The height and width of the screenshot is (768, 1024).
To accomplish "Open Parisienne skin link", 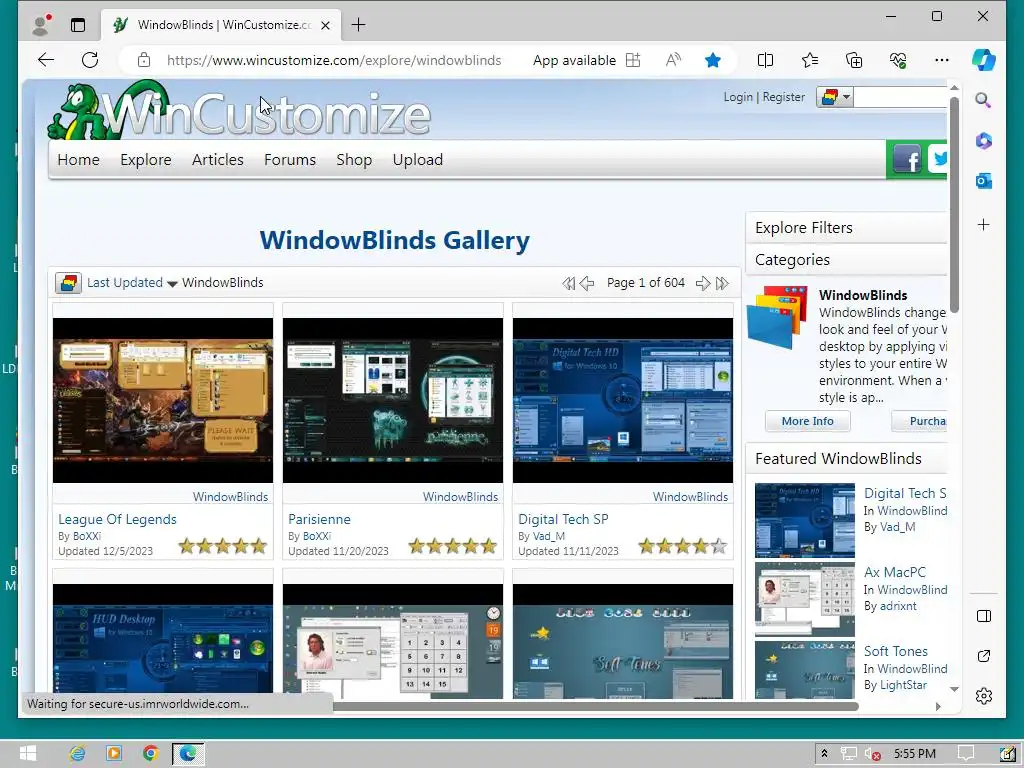I will (319, 519).
